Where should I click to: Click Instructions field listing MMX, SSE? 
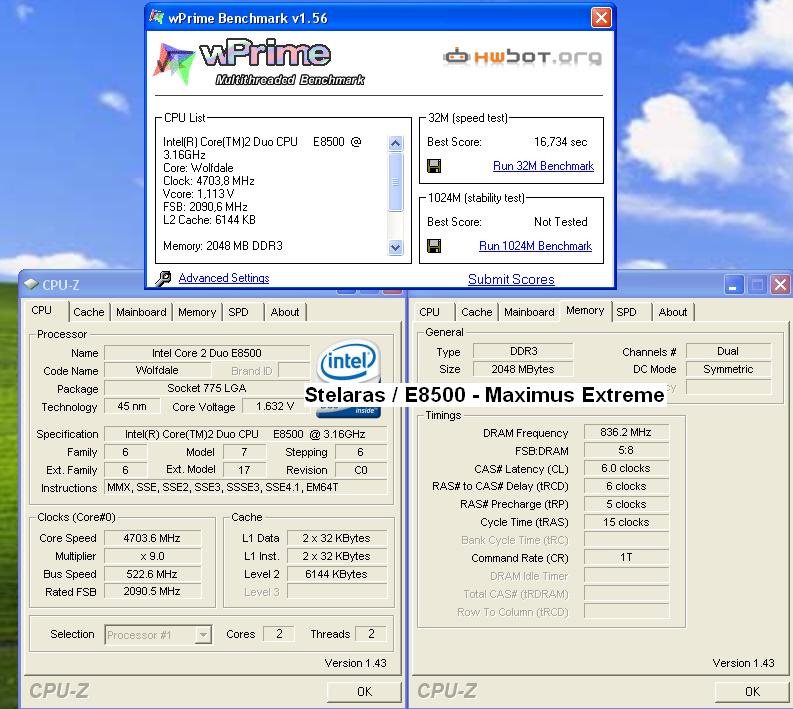click(246, 488)
